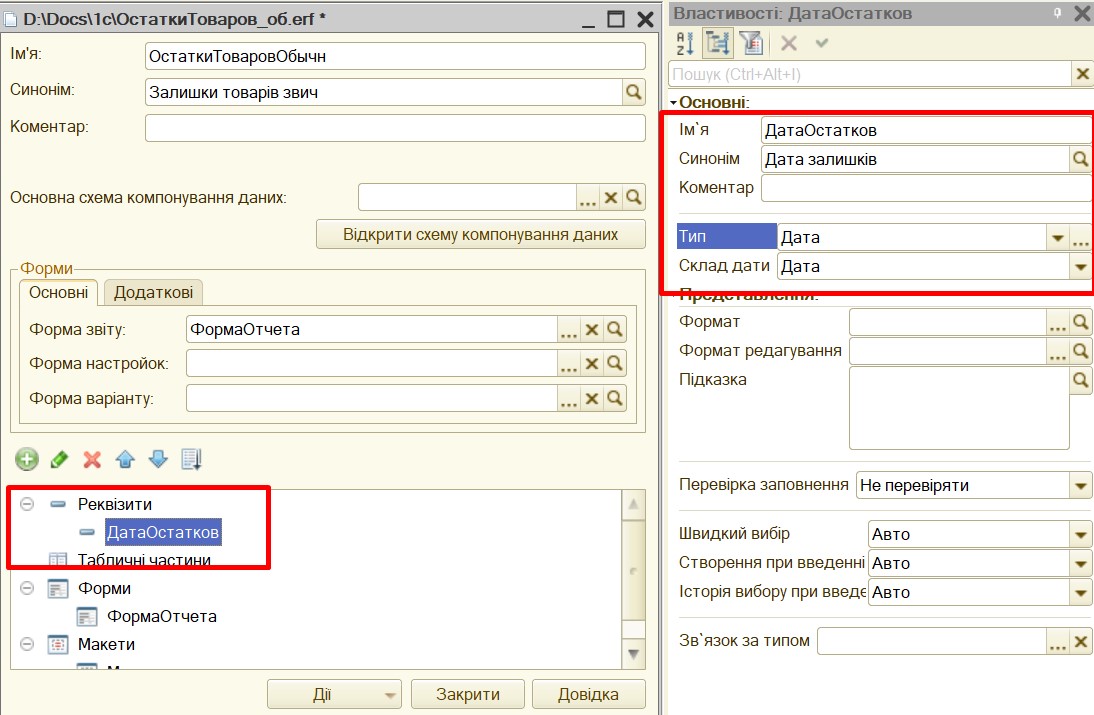Viewport: 1094px width, 715px height.
Task: Open the Історія вибору при введенні dropdown
Action: point(1081,592)
